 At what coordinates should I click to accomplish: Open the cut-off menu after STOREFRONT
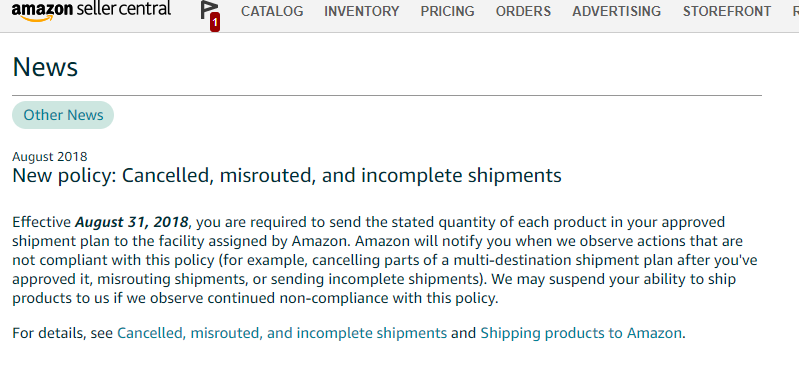click(795, 11)
